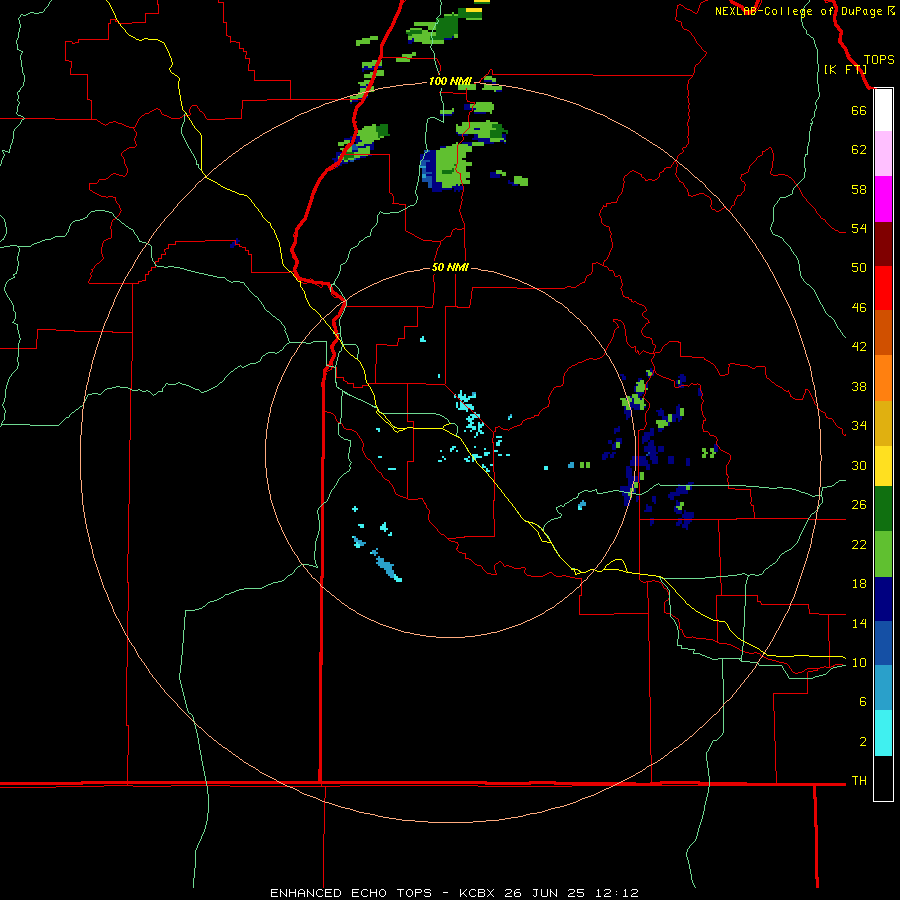Viewport: 900px width, 900px height.
Task: Click the large green echo with navy edge
Action: (447, 167)
